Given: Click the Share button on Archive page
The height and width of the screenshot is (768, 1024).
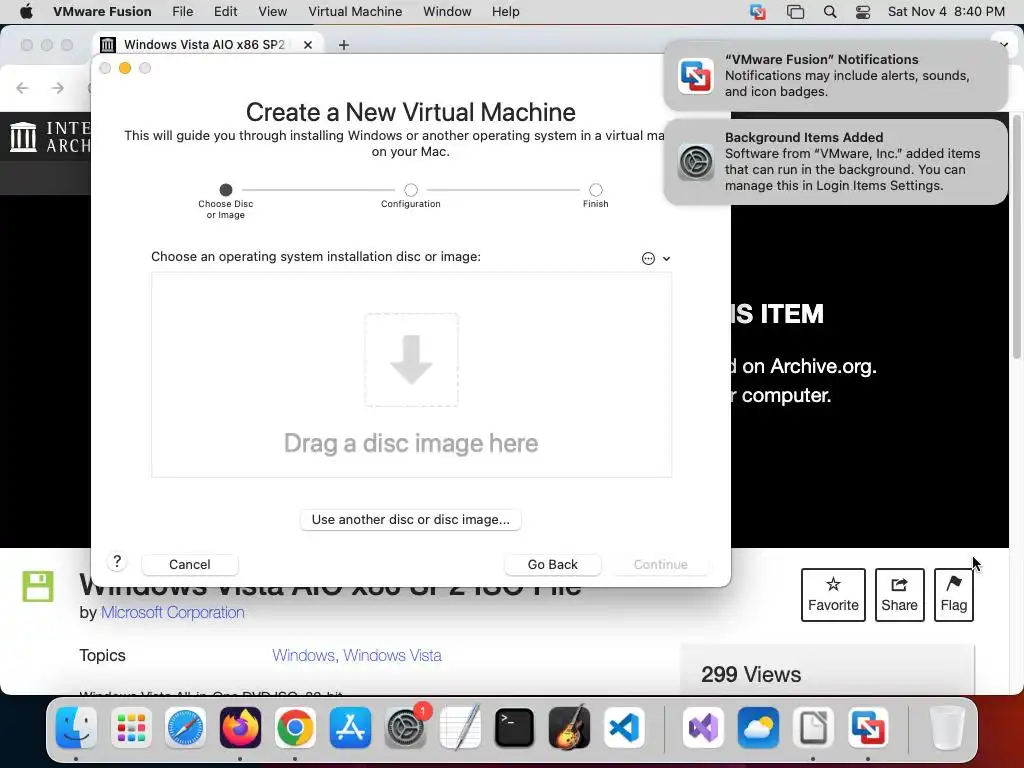Looking at the screenshot, I should point(899,595).
